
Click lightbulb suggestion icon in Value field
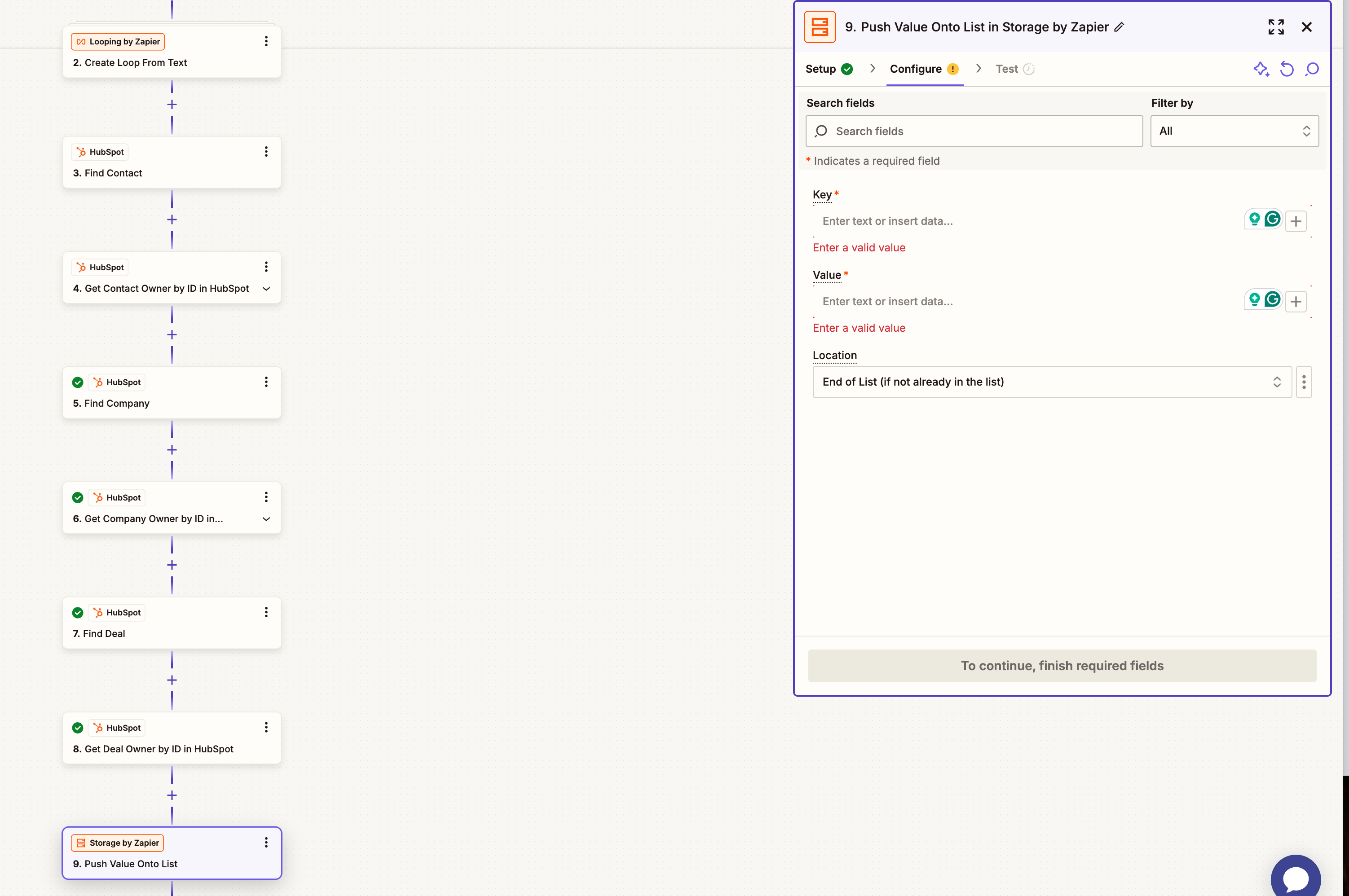coord(1254,299)
